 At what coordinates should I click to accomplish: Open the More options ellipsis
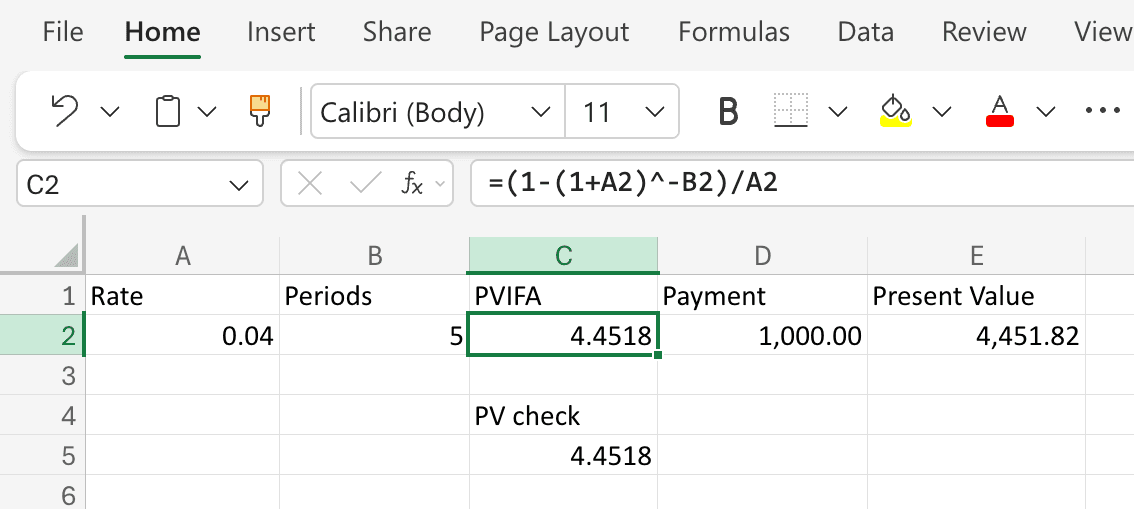1103,111
